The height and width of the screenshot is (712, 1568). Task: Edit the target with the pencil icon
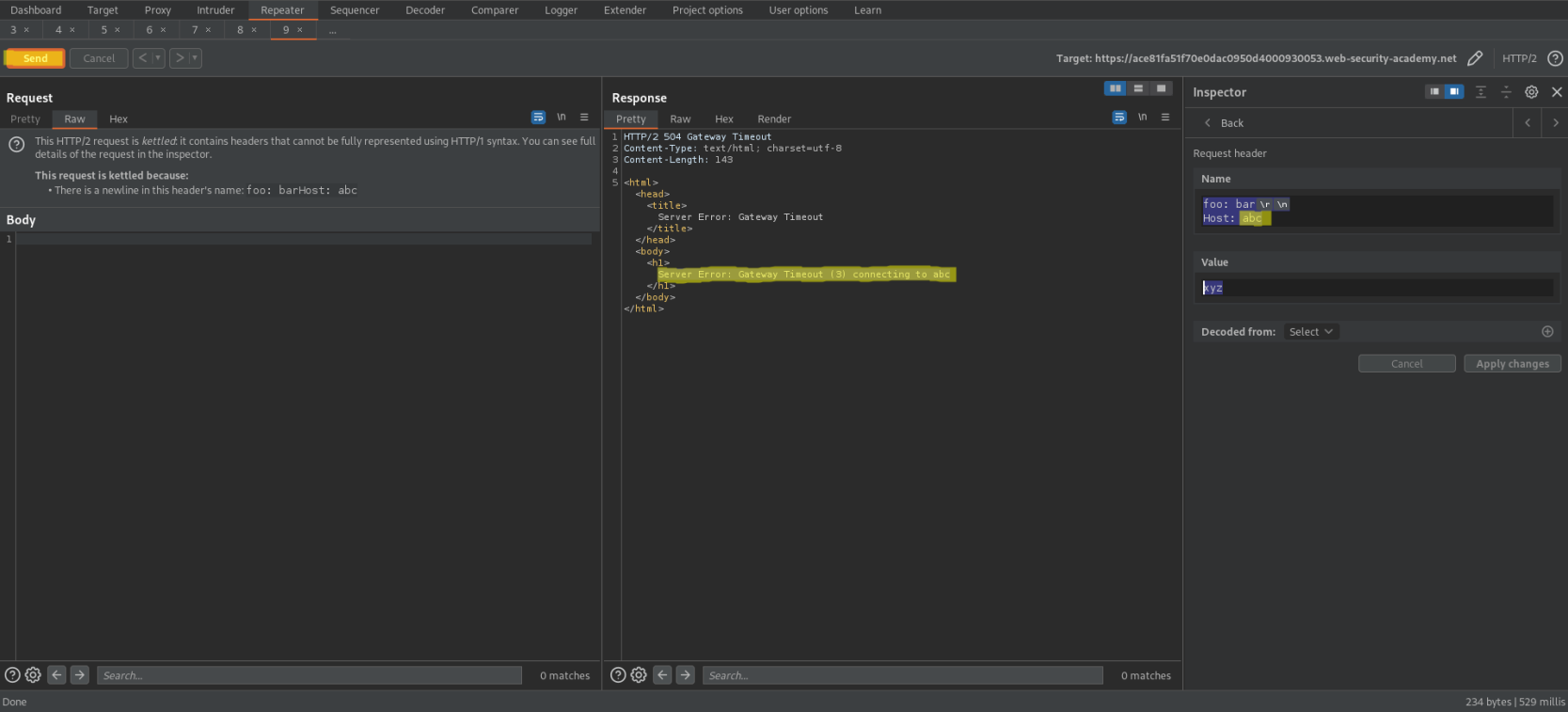tap(1475, 58)
